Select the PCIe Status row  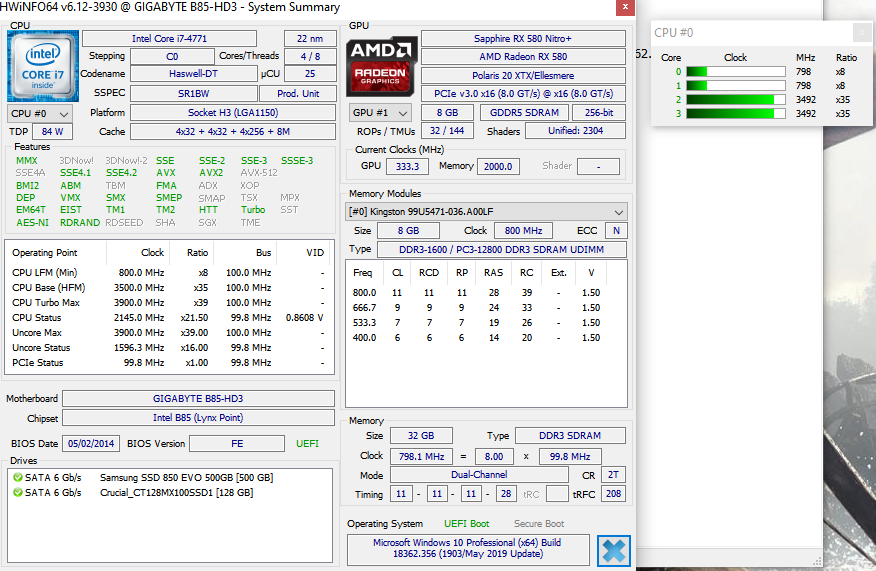click(x=168, y=363)
